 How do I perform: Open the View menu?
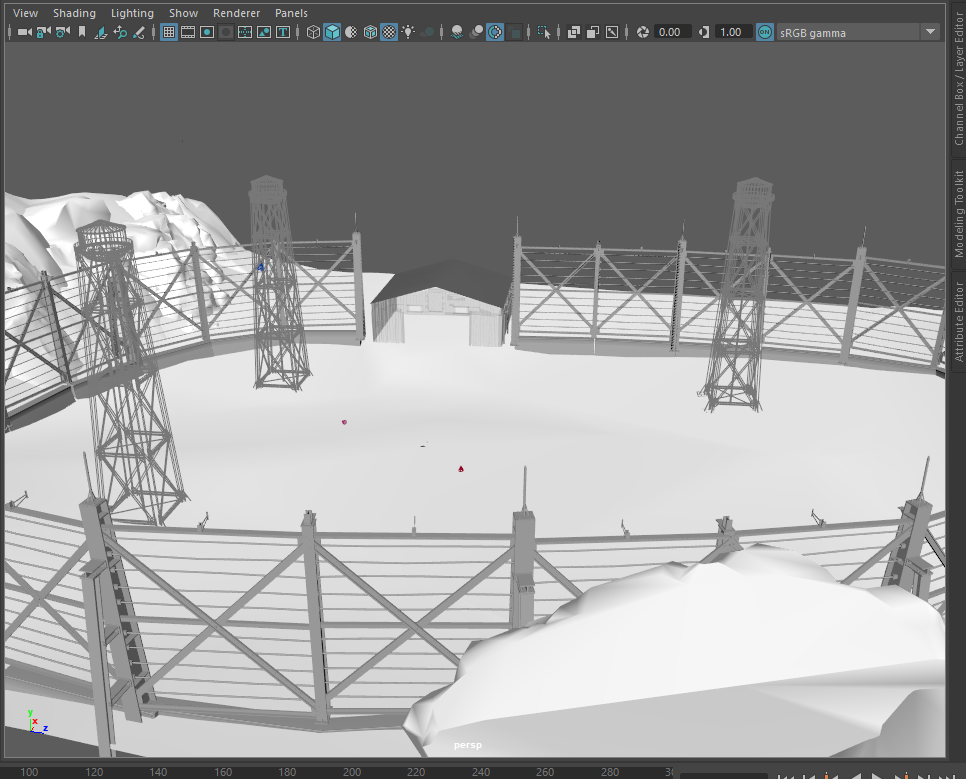(x=25, y=13)
